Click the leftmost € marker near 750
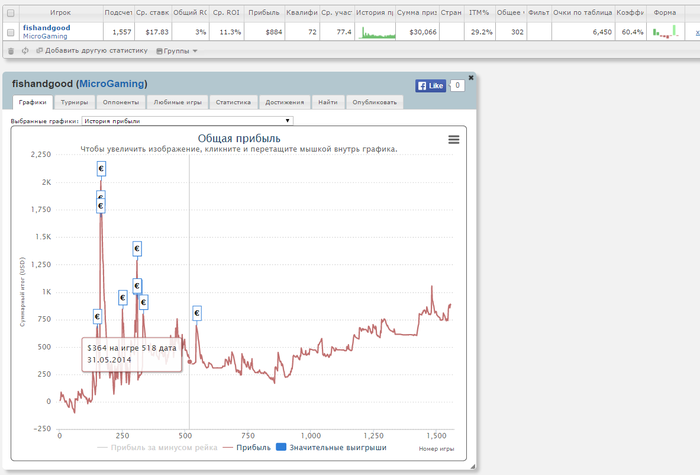This screenshot has width=700, height=475. 97,317
